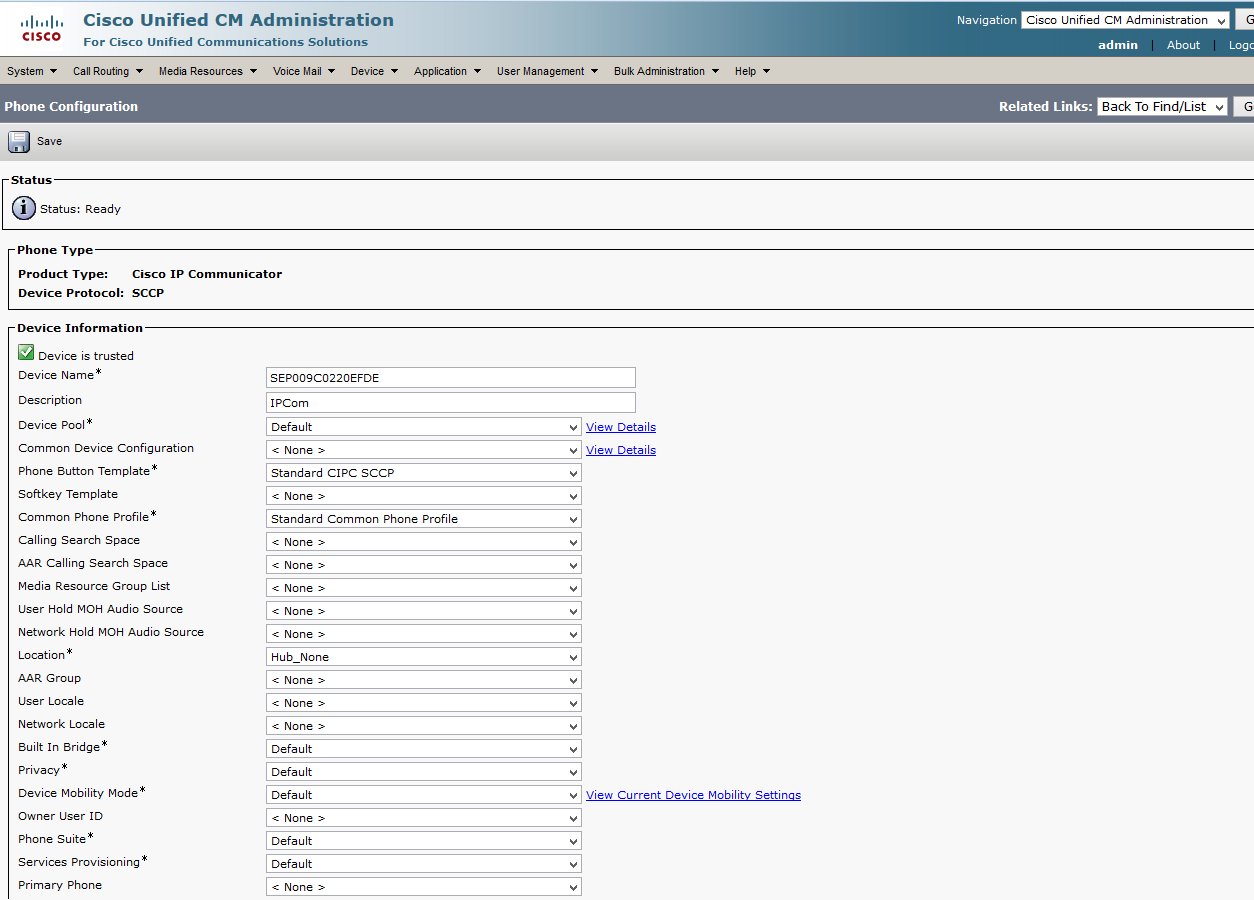
Task: Open the Call Routing menu
Action: (108, 71)
